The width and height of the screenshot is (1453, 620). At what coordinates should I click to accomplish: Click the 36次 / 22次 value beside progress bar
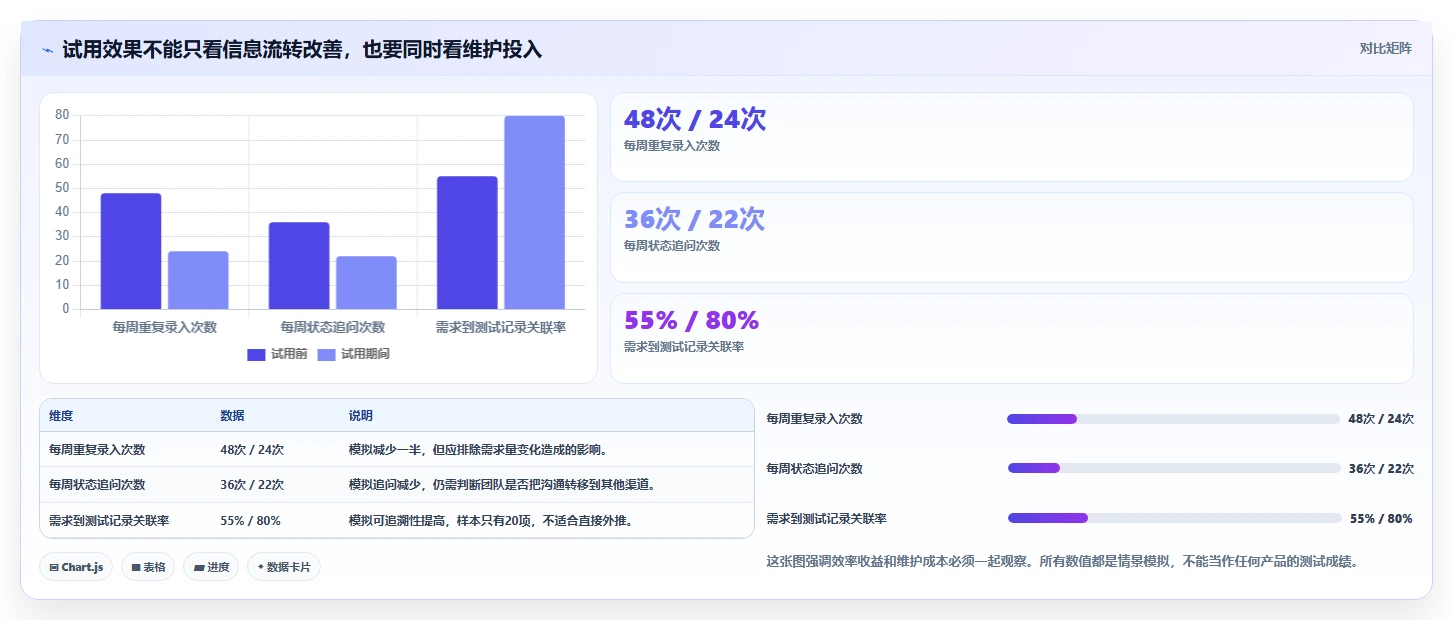(1381, 468)
